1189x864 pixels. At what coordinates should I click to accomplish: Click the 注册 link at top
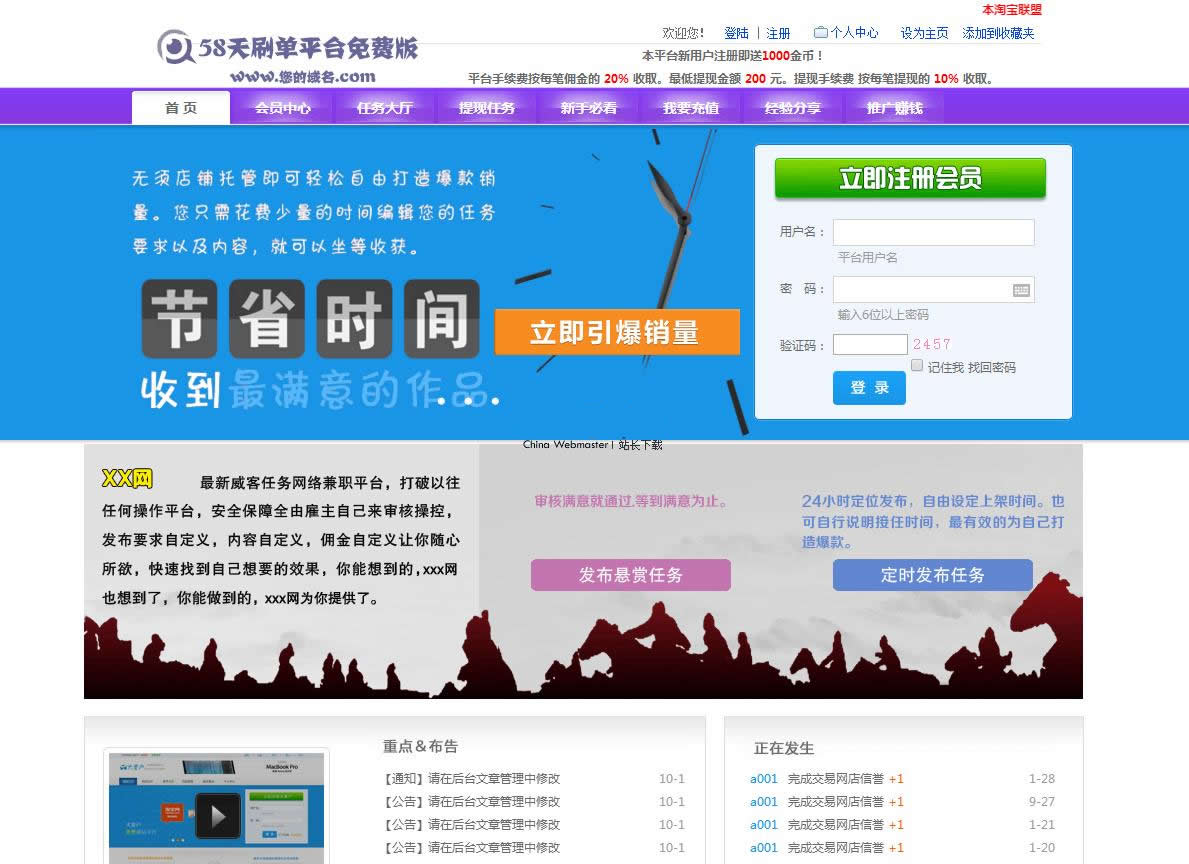tap(778, 33)
